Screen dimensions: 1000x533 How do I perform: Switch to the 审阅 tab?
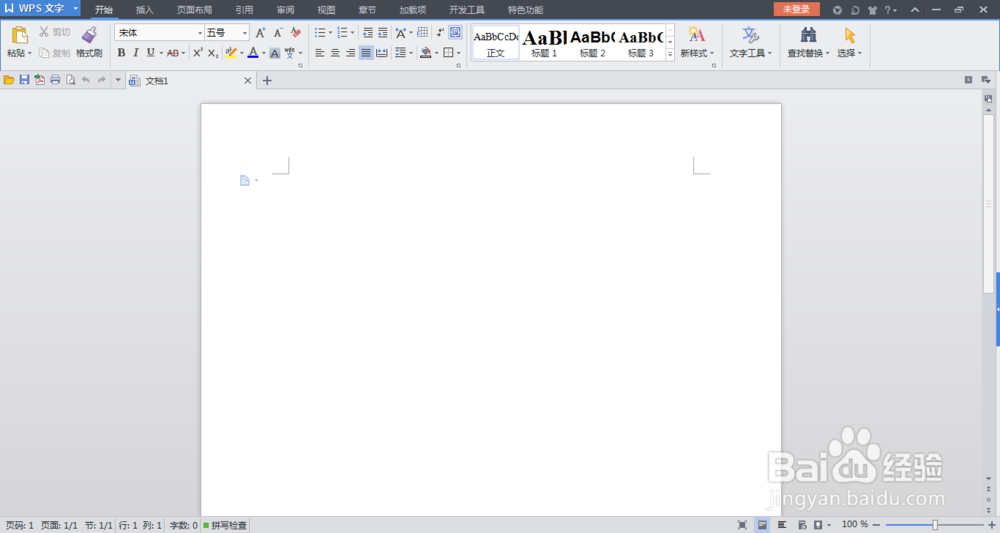286,10
